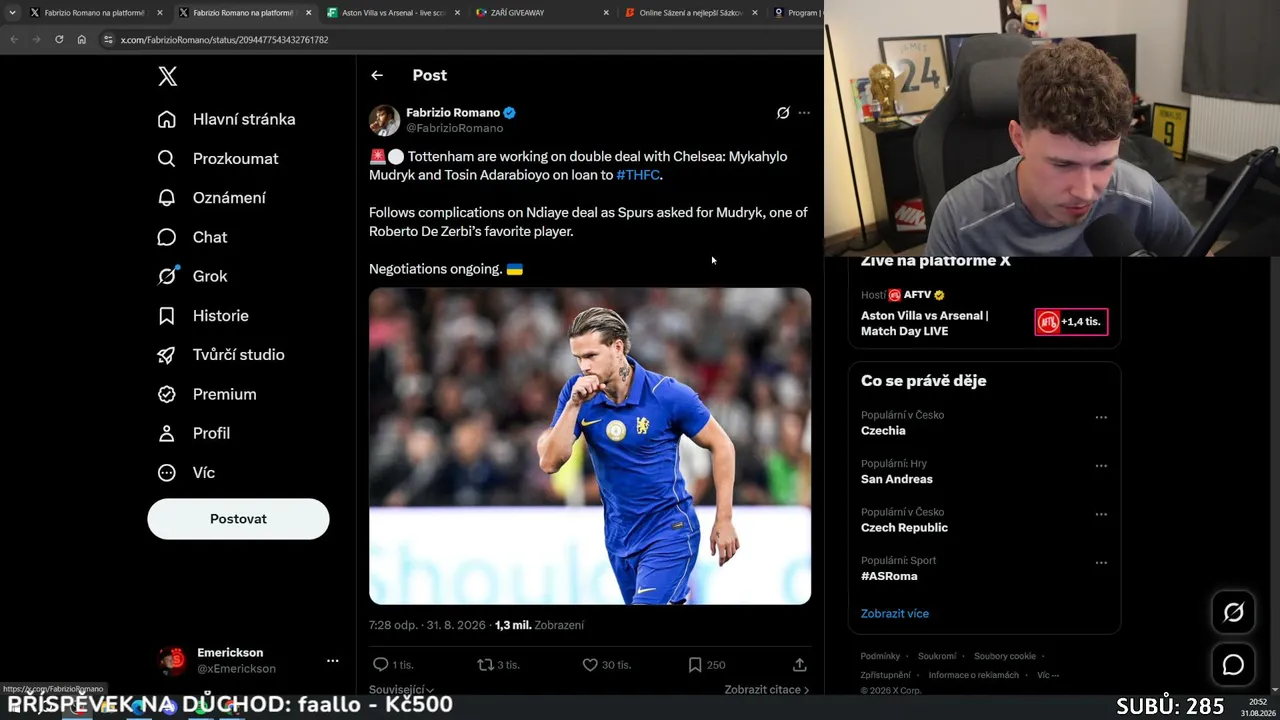This screenshot has height=720, width=1280.
Task: Click the site information icon in address bar
Action: coord(109,40)
